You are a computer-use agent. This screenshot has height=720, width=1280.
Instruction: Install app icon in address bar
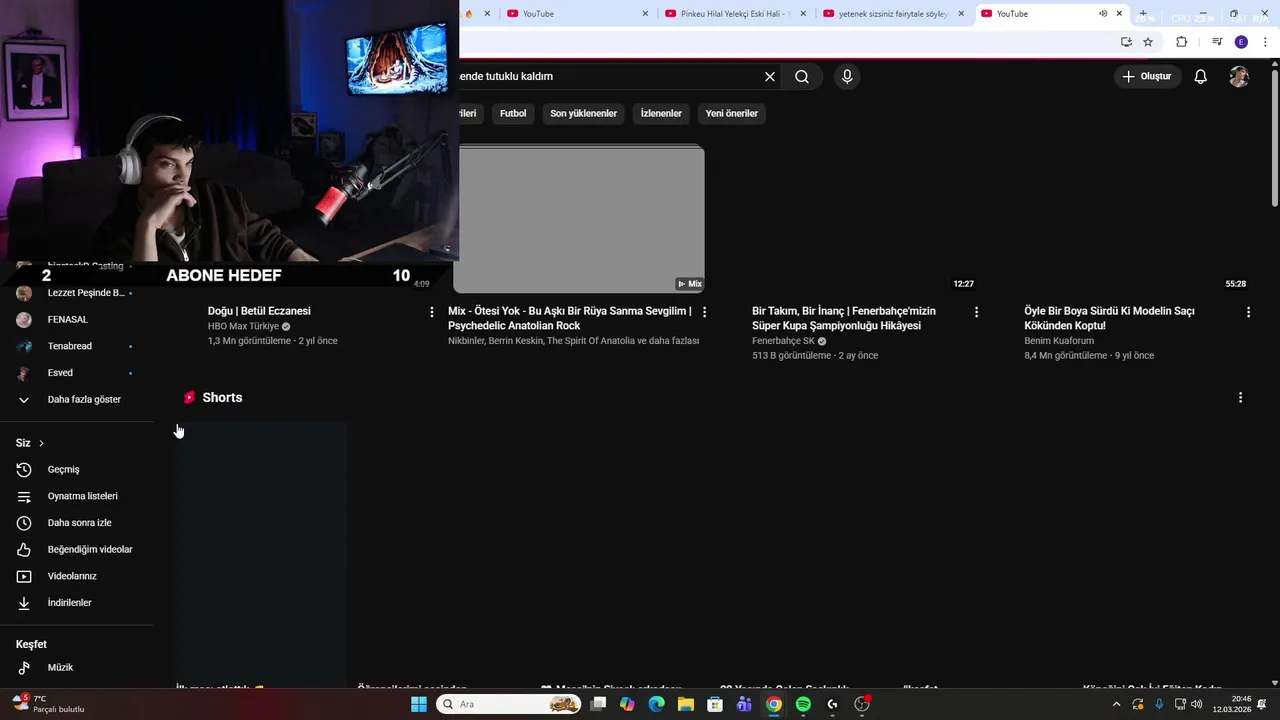coord(1126,42)
